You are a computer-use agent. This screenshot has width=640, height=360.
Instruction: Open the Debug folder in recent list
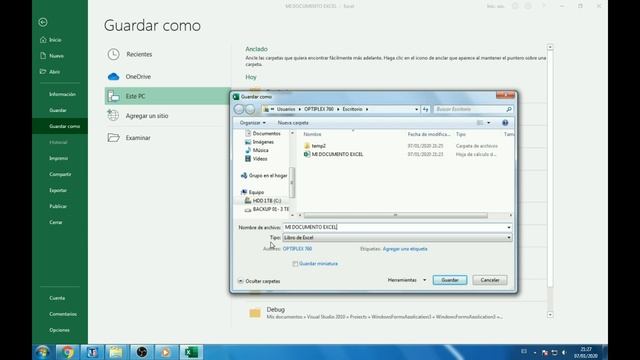[396, 313]
